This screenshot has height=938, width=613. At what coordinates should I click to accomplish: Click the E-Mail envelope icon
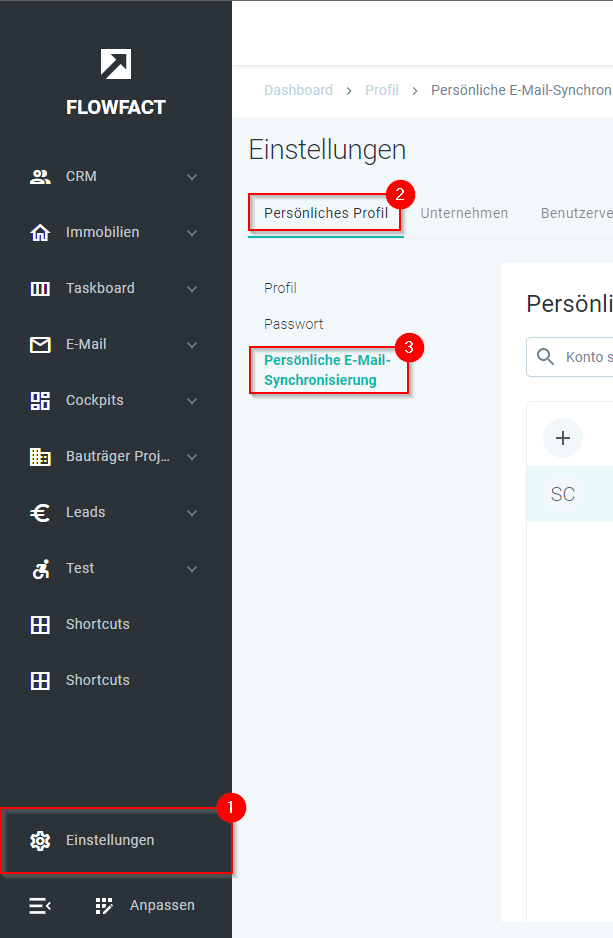tap(40, 345)
